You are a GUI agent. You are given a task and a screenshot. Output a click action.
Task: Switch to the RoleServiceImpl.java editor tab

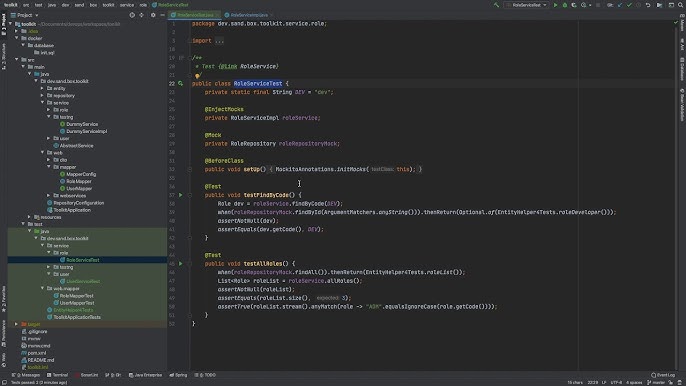tap(246, 15)
